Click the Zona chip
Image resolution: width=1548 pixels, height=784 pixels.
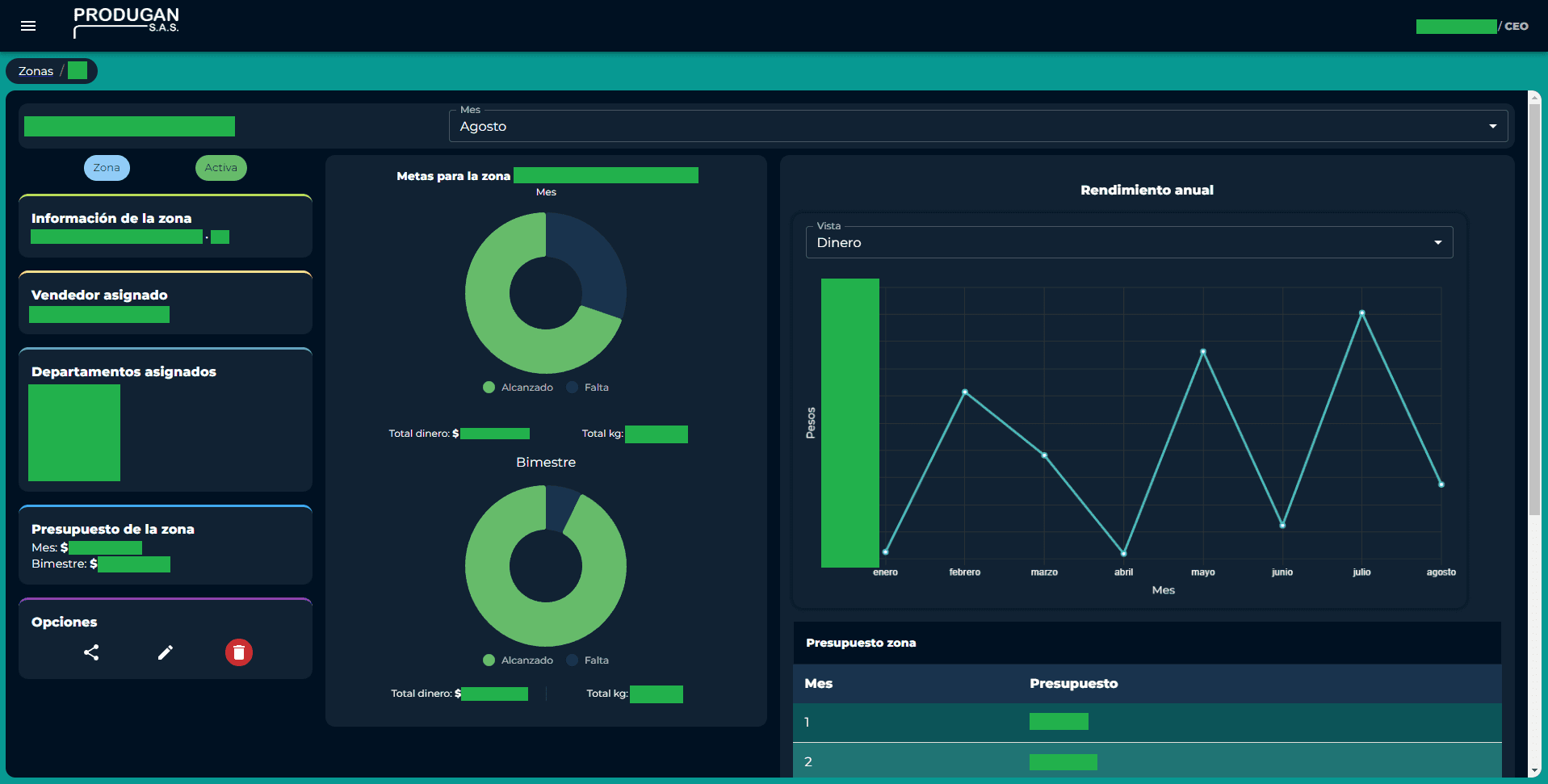pos(107,168)
